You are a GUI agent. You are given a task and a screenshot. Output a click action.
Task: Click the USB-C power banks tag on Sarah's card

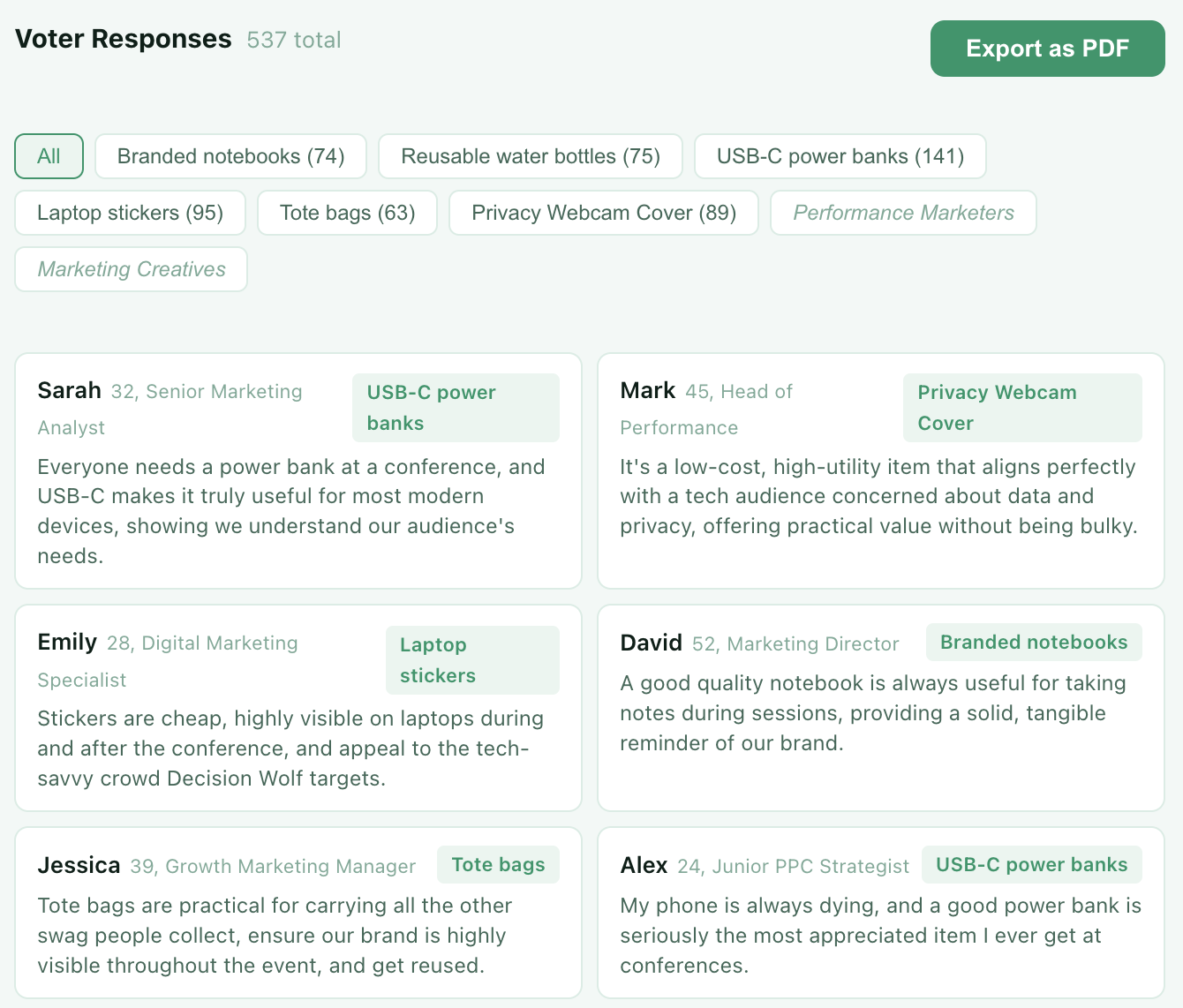pyautogui.click(x=456, y=407)
